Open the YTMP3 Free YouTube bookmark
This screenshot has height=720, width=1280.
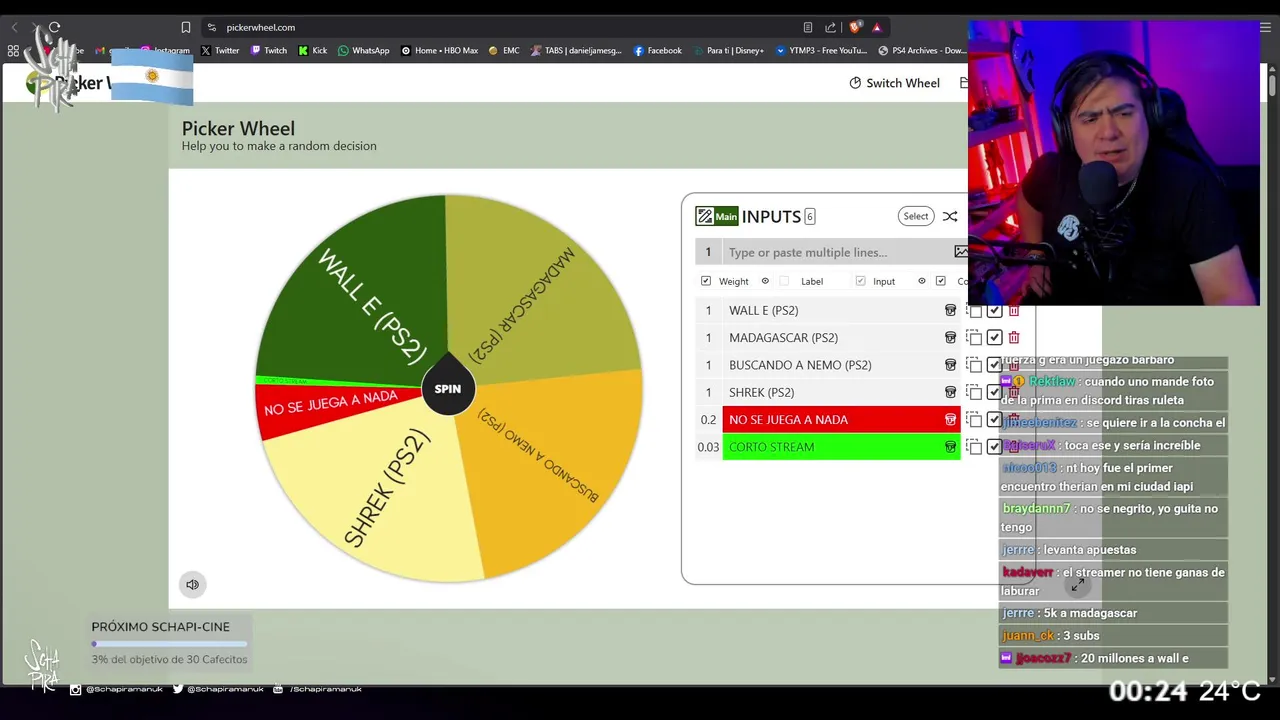click(x=822, y=50)
